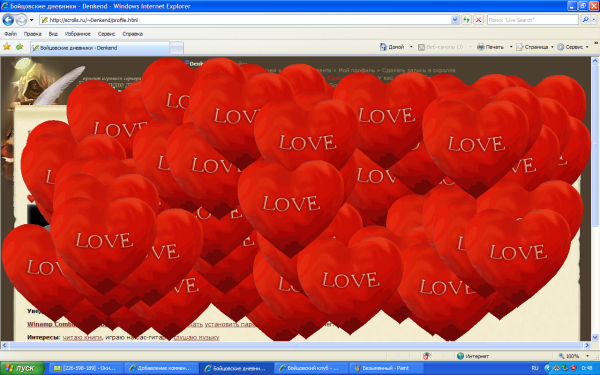
Task: Click the horizontal scrollbar right arrow
Action: tap(587, 345)
